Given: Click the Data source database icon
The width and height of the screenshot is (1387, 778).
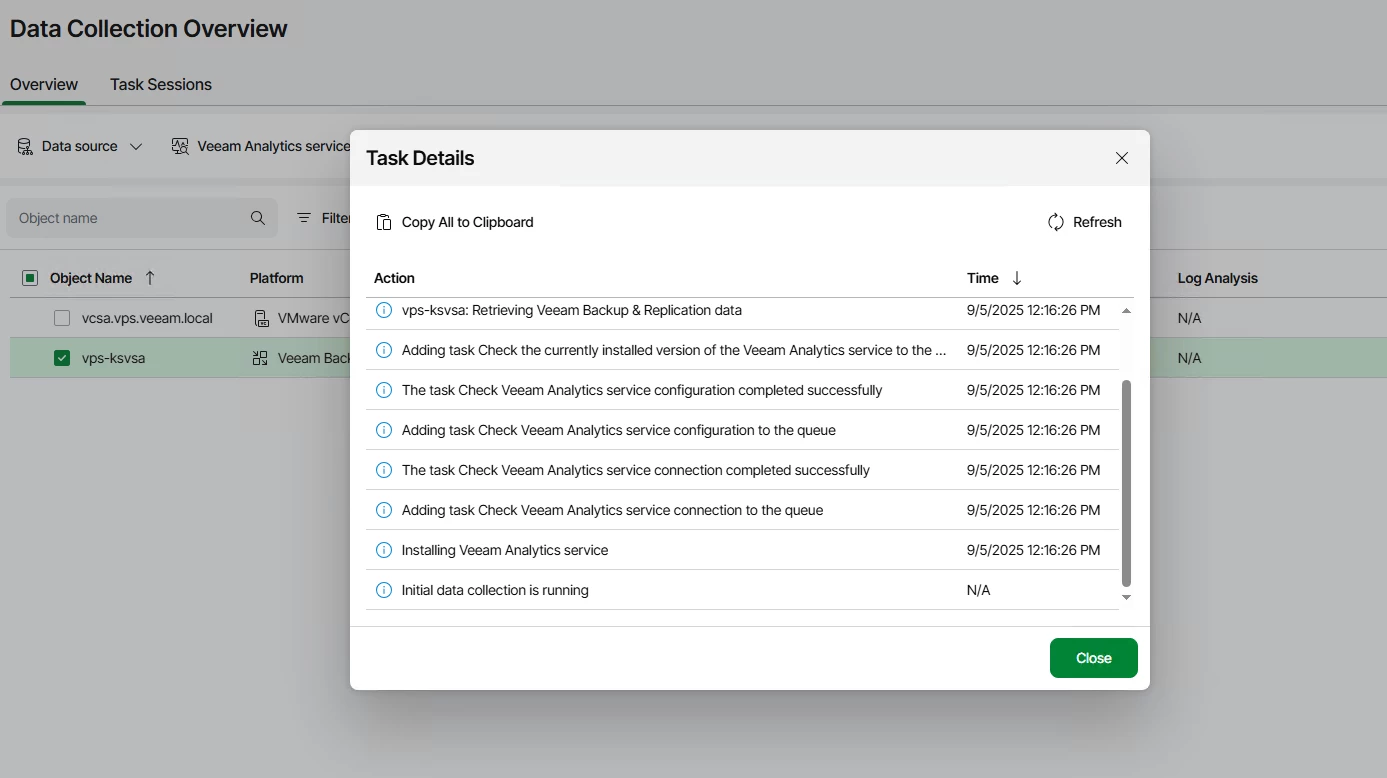Looking at the screenshot, I should (25, 146).
